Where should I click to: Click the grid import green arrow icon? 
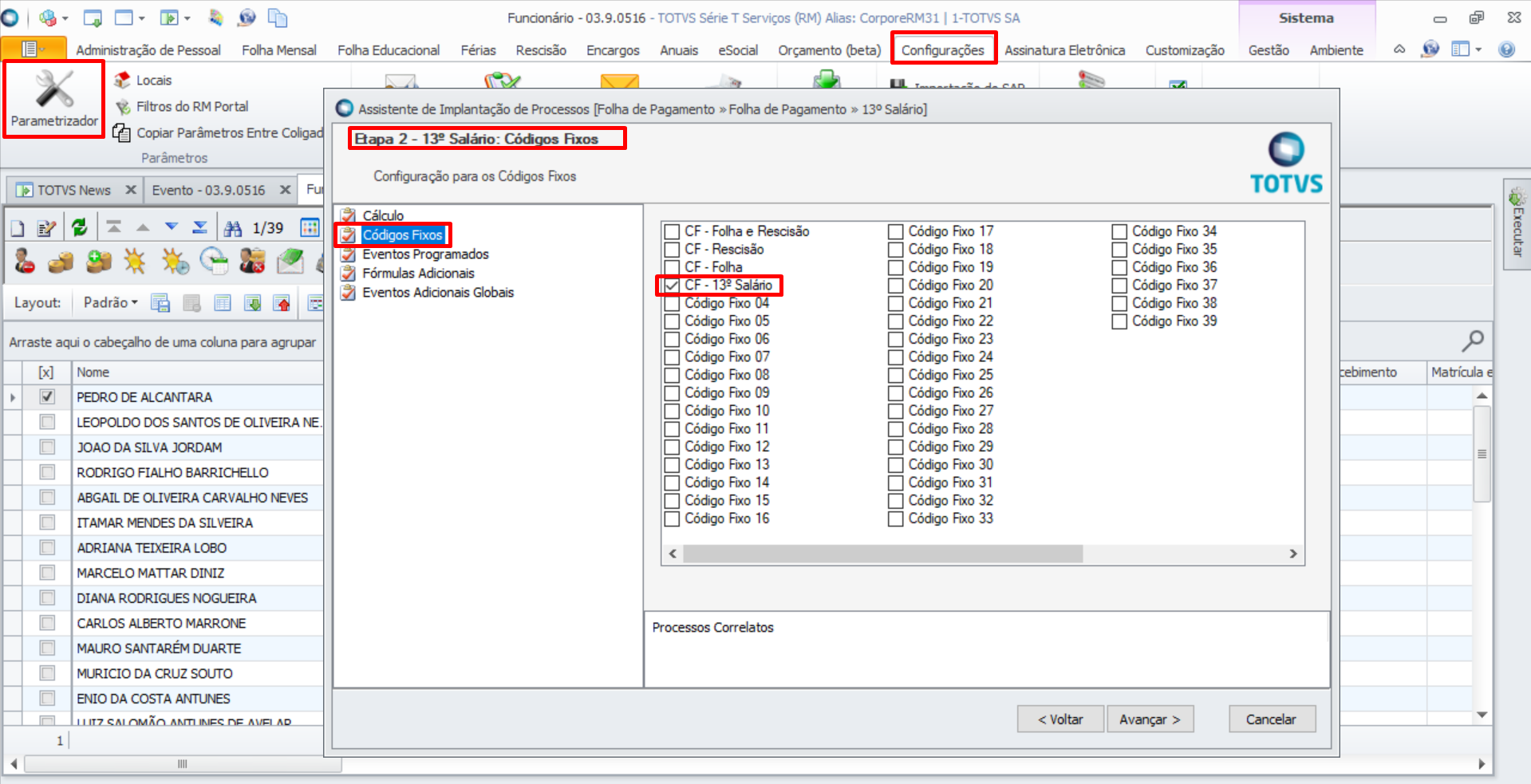click(253, 303)
